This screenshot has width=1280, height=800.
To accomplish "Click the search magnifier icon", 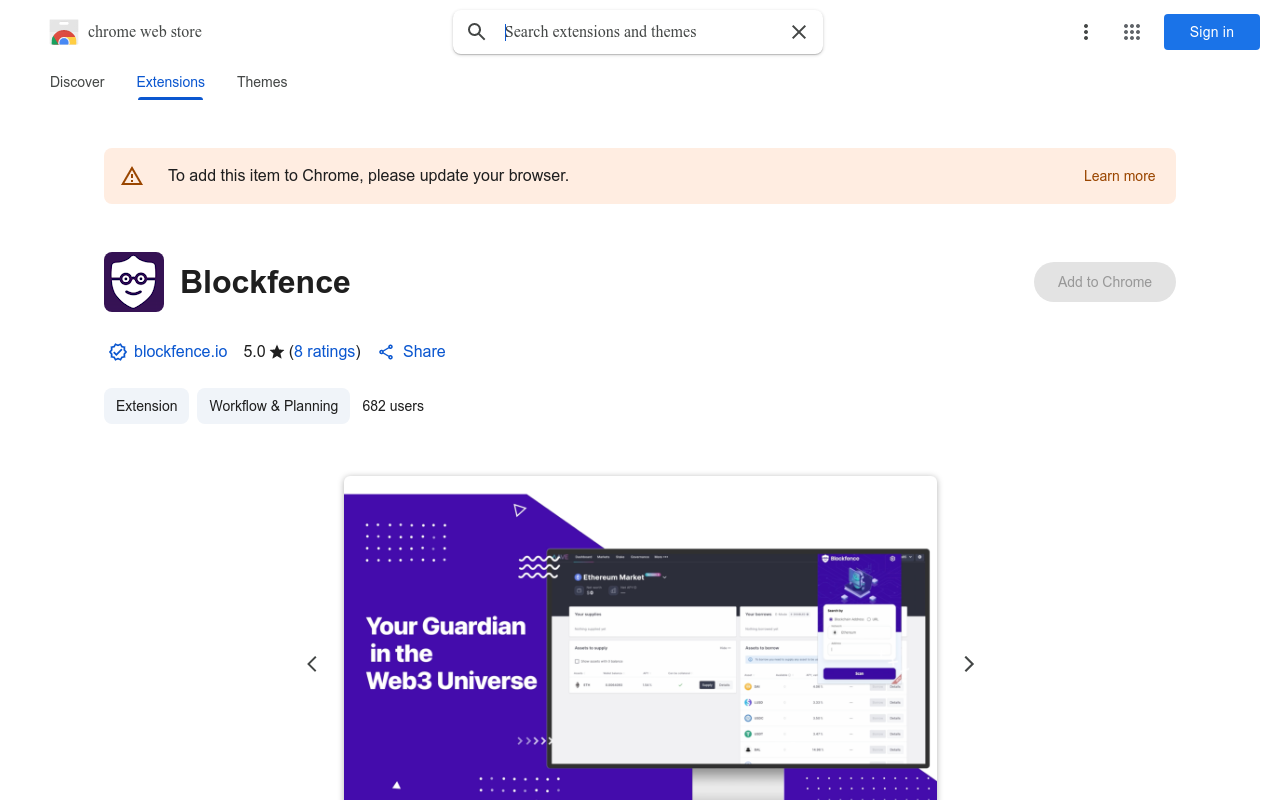I will 477,32.
